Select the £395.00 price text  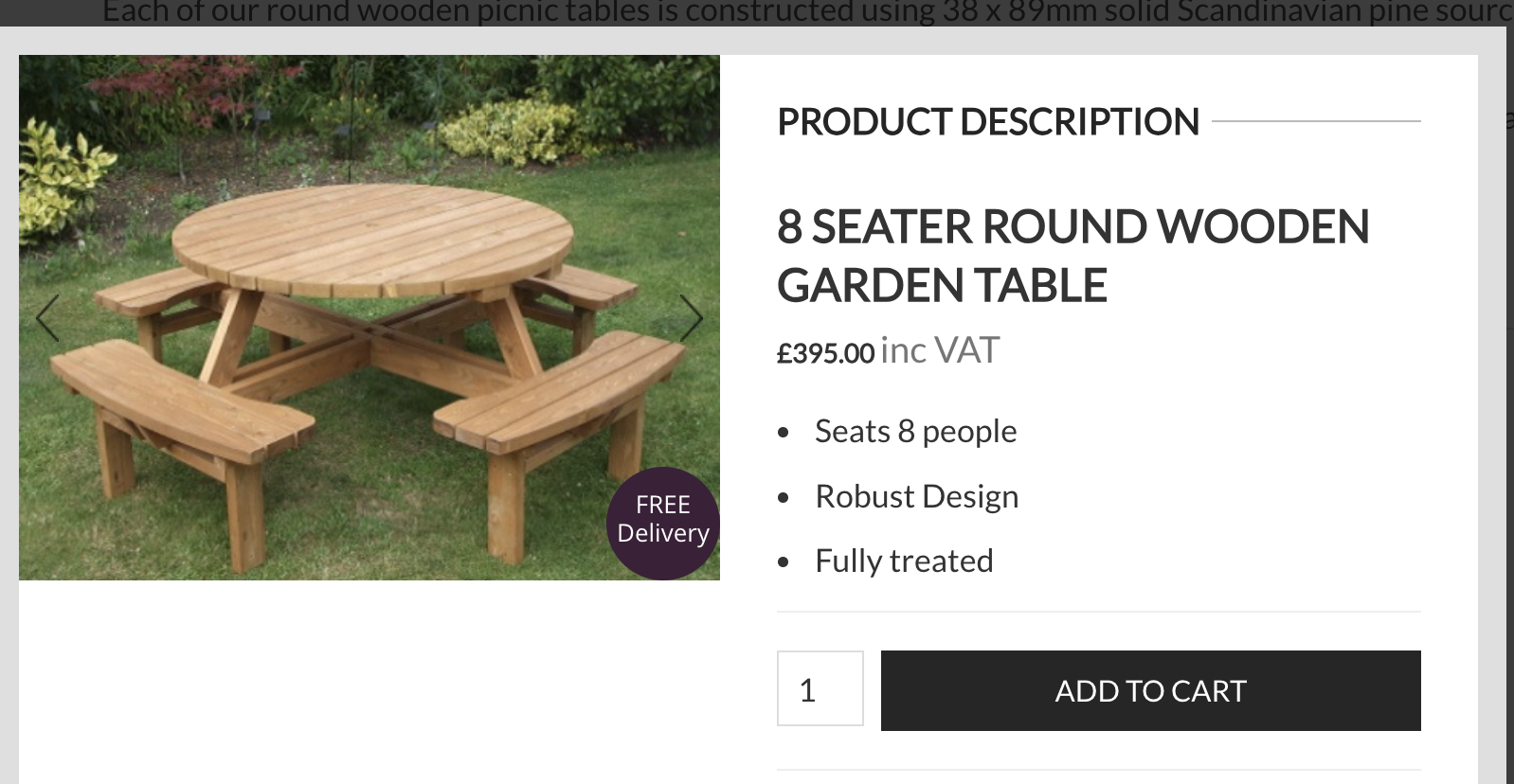tap(825, 353)
